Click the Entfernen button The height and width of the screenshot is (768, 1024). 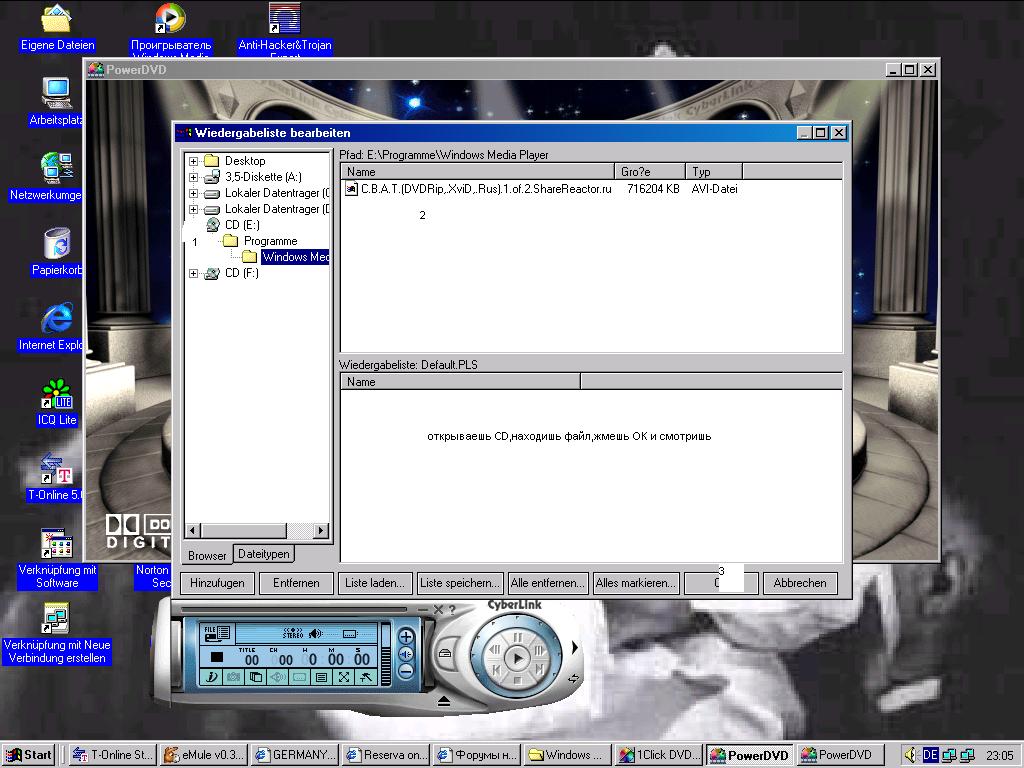point(296,583)
